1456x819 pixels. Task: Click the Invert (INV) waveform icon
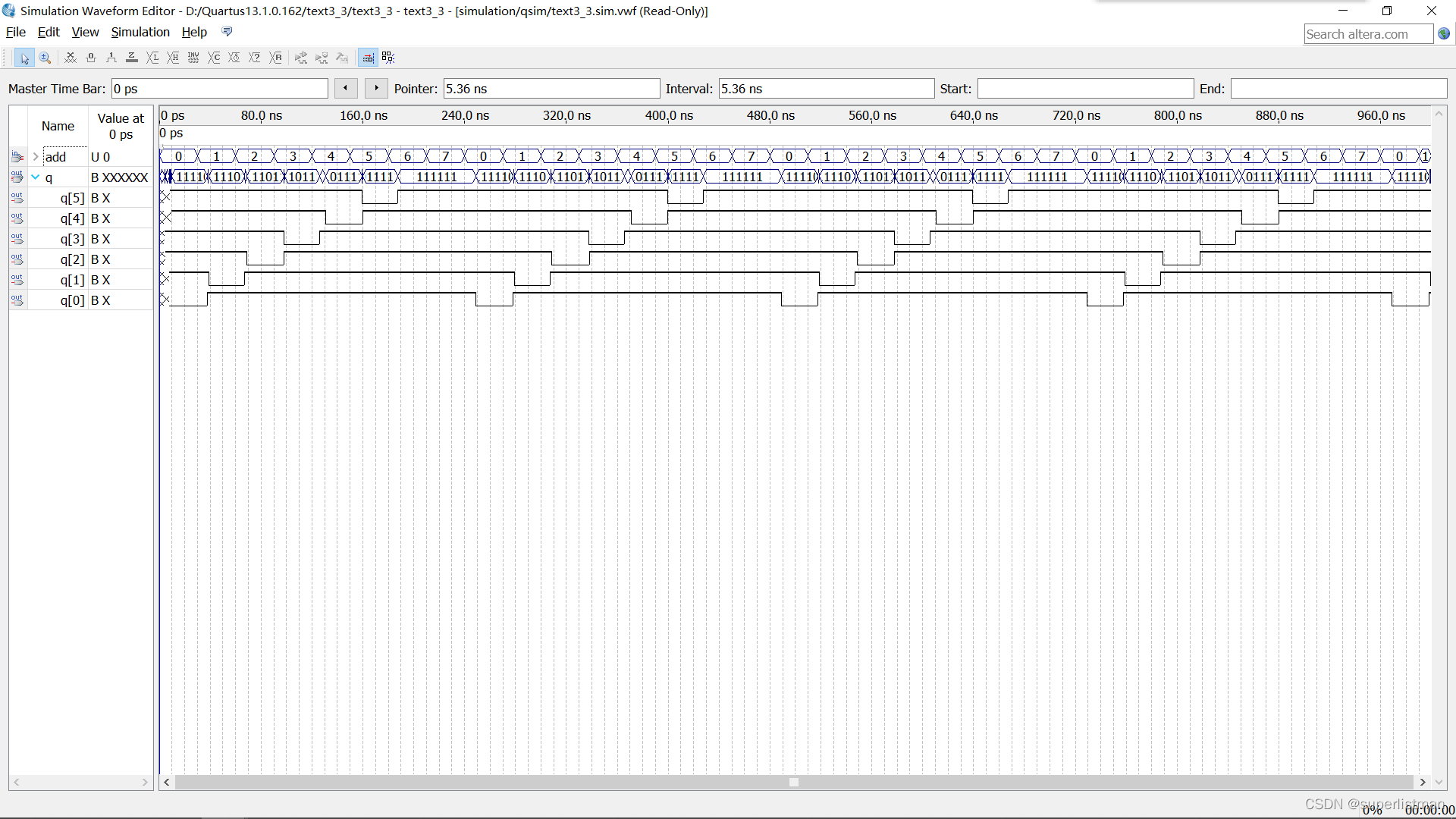click(193, 58)
